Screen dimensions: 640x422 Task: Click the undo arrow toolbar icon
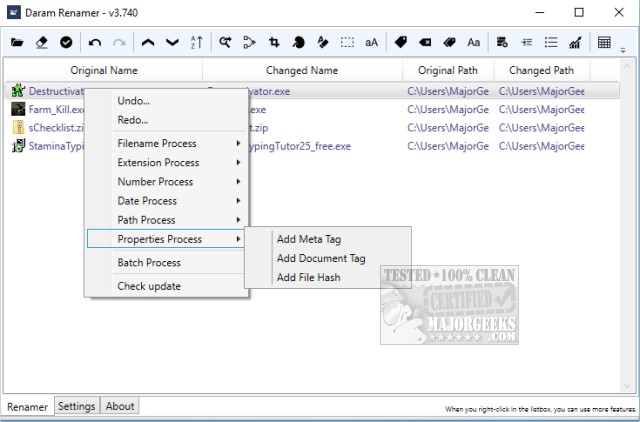point(95,42)
